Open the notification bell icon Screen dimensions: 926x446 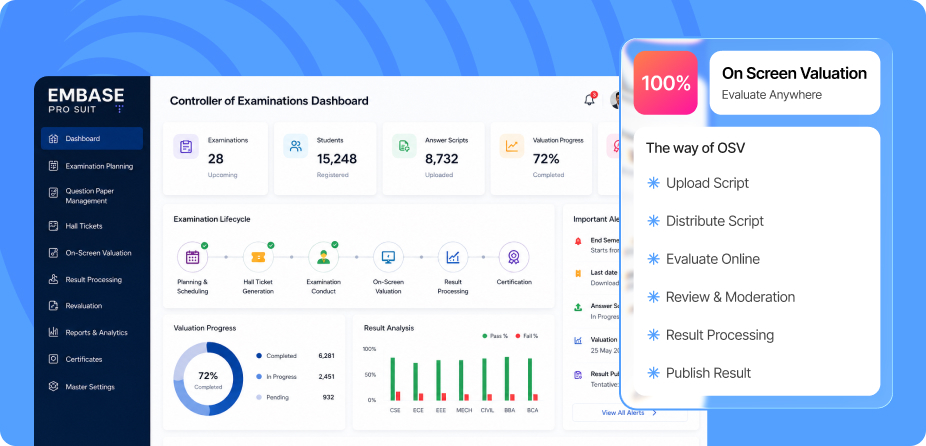pos(589,100)
